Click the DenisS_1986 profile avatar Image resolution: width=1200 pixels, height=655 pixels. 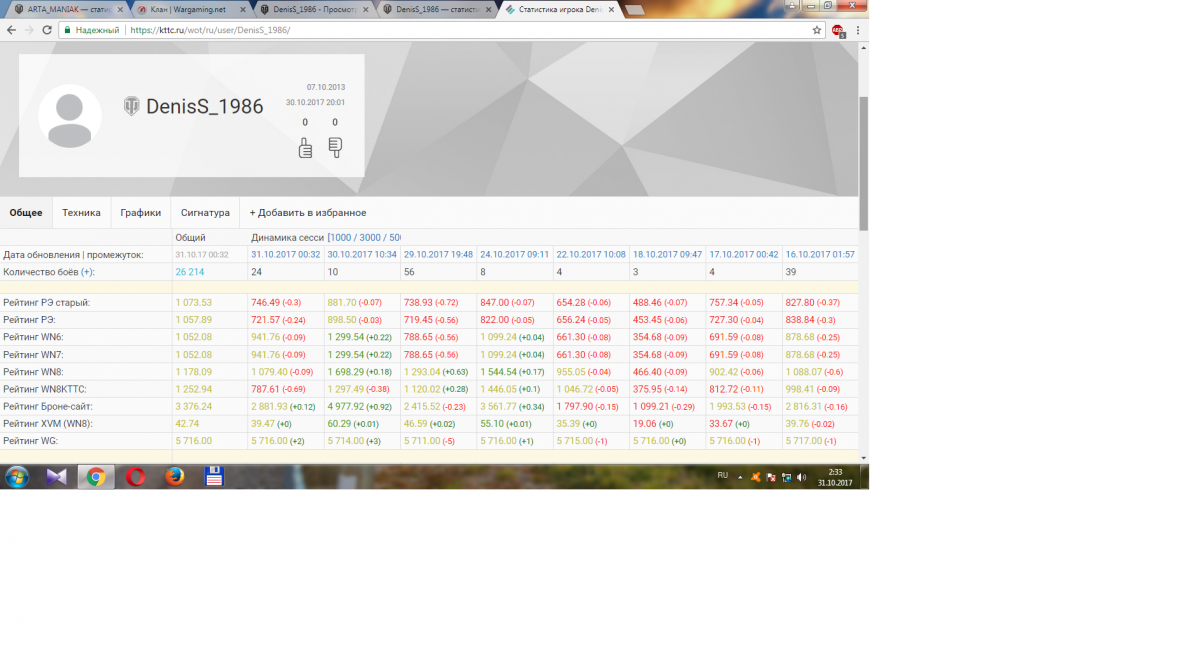pos(70,116)
